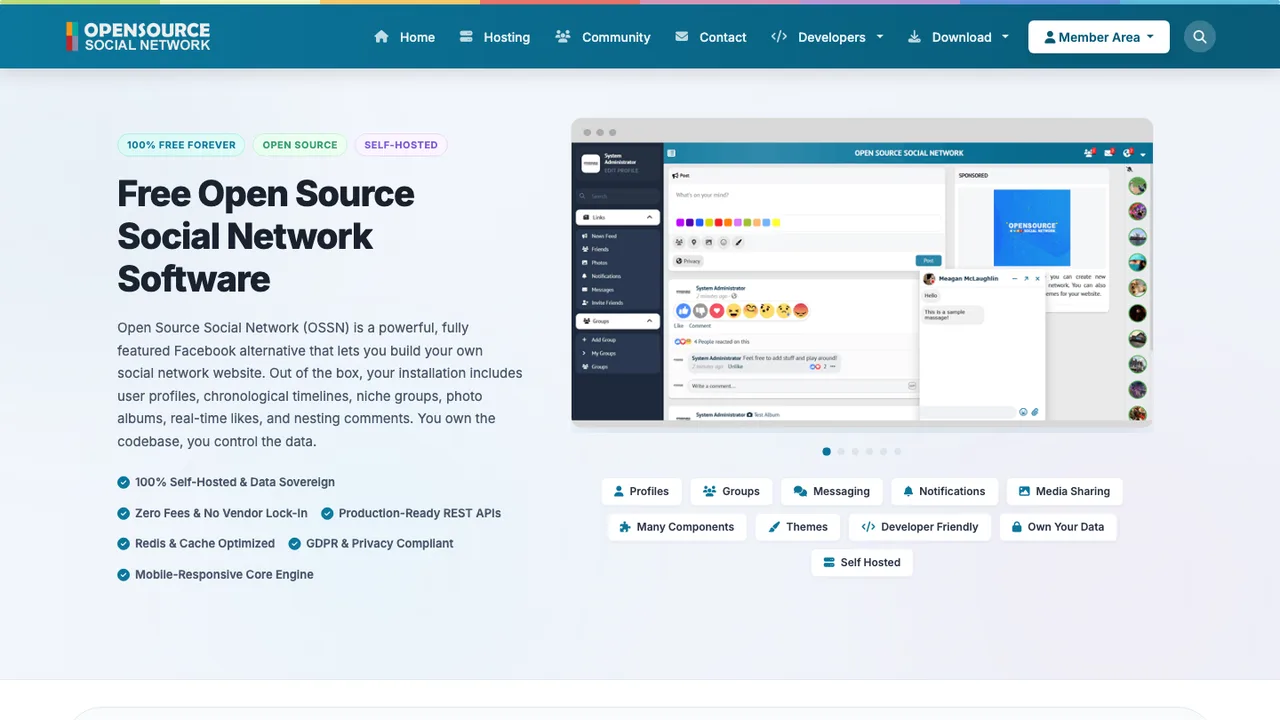Click the OPEN SOURCE badge

[x=300, y=145]
